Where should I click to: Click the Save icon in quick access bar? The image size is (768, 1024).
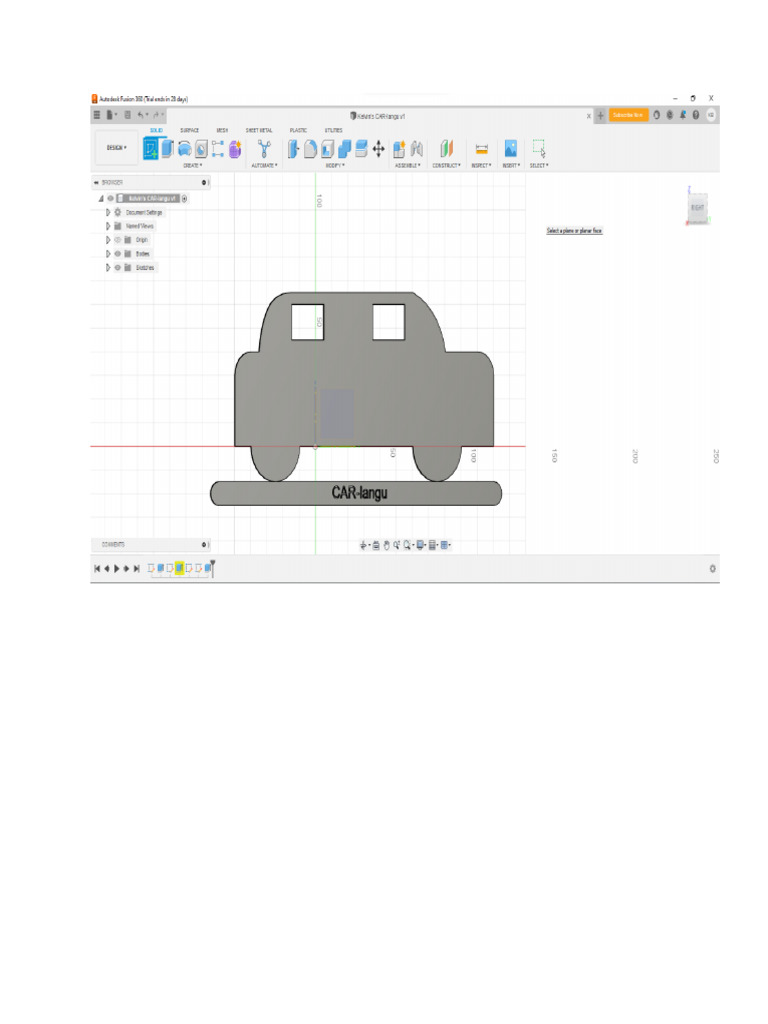[x=127, y=115]
